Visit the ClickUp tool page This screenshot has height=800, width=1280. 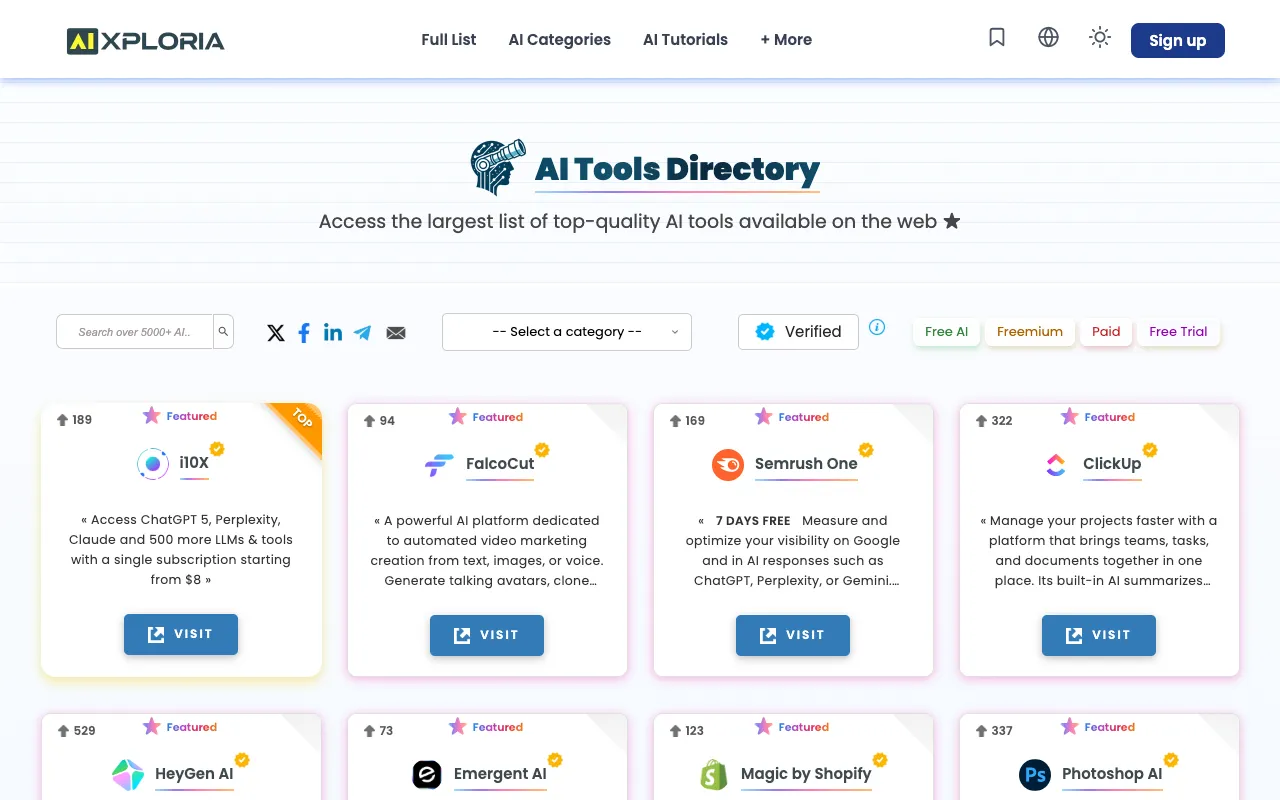[x=1098, y=635]
